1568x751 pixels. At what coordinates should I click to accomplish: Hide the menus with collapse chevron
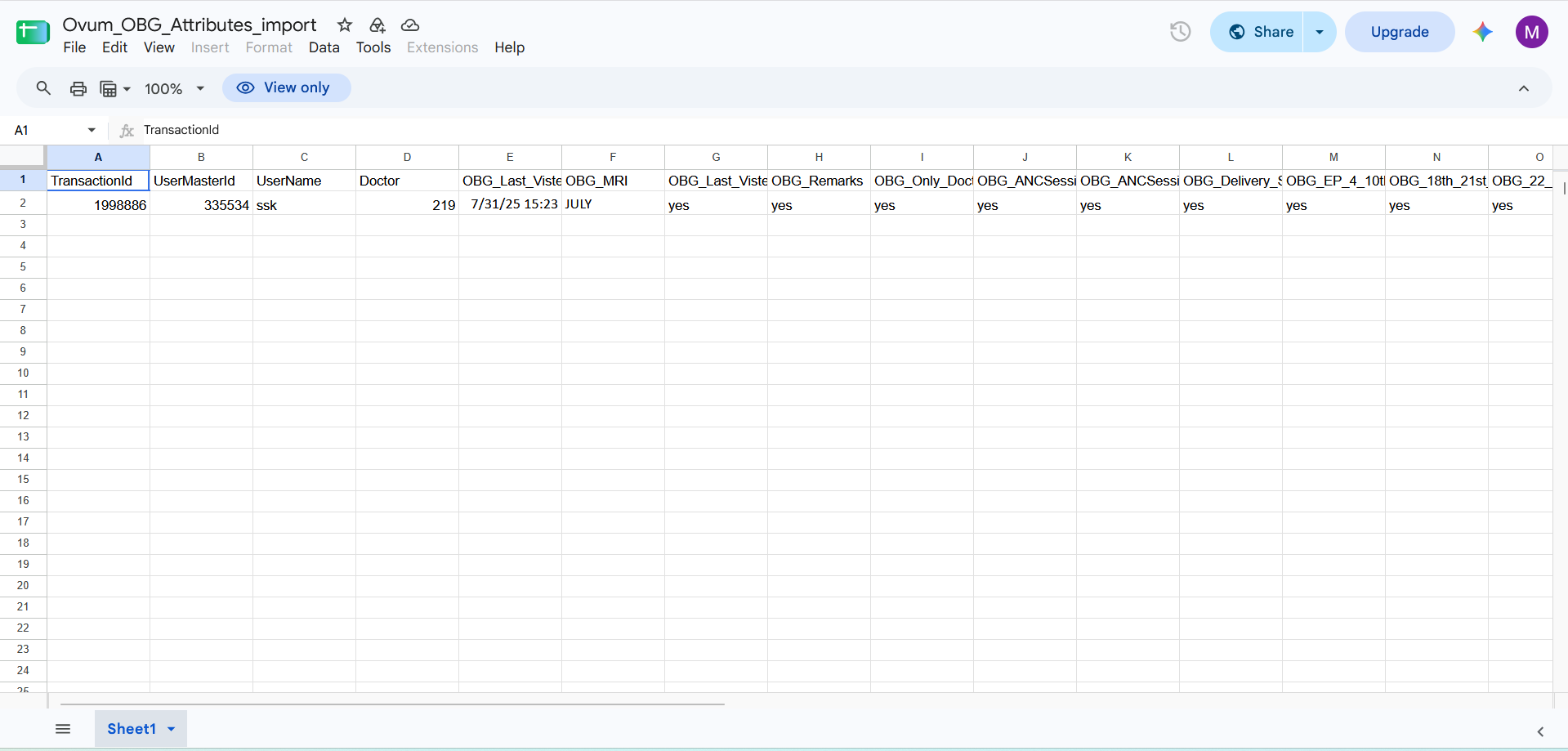[1524, 88]
